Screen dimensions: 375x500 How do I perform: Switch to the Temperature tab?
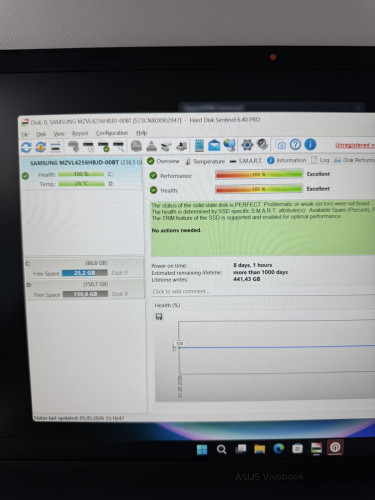pos(205,161)
